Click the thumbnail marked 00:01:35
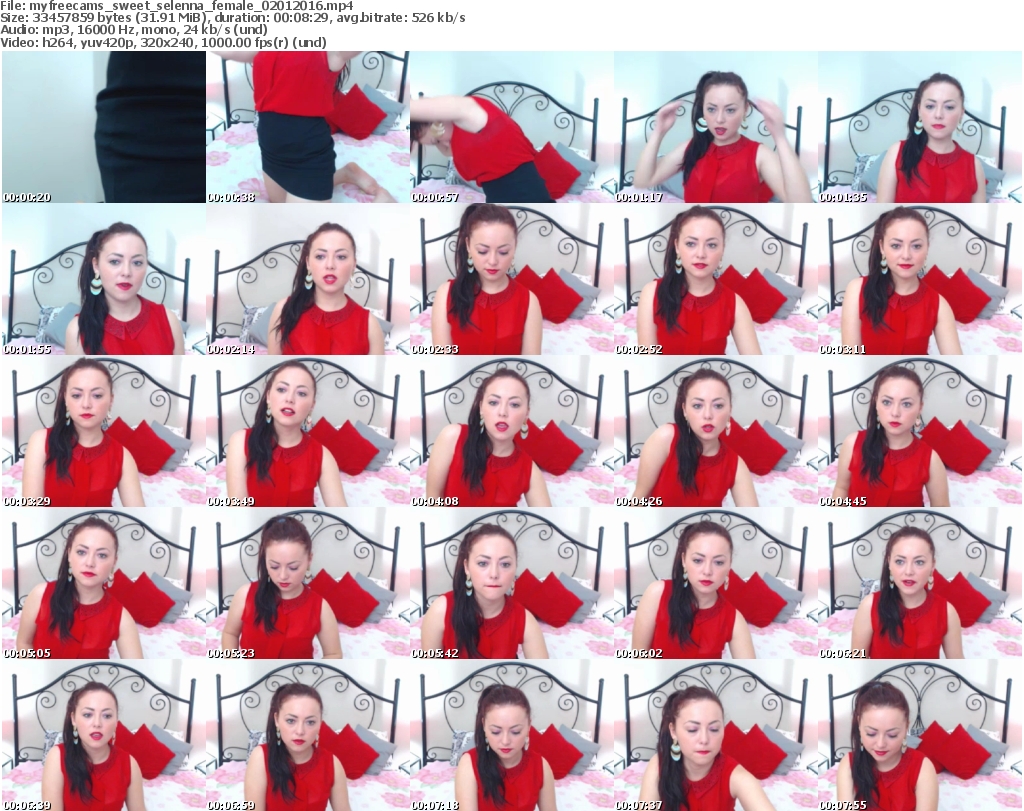1024x811 pixels. pyautogui.click(x=920, y=127)
